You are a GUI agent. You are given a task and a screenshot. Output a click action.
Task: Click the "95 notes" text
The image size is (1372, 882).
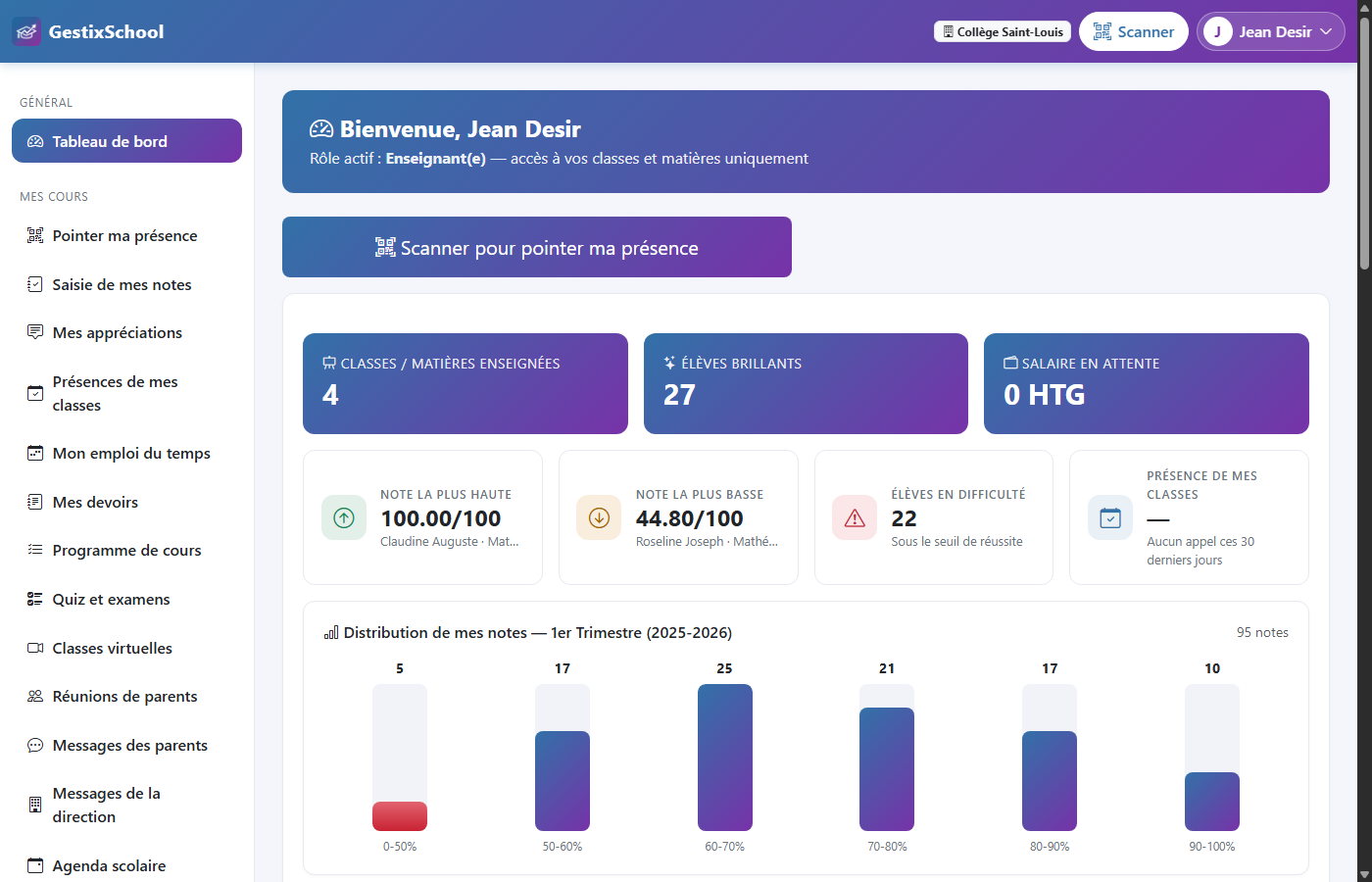click(x=1262, y=632)
